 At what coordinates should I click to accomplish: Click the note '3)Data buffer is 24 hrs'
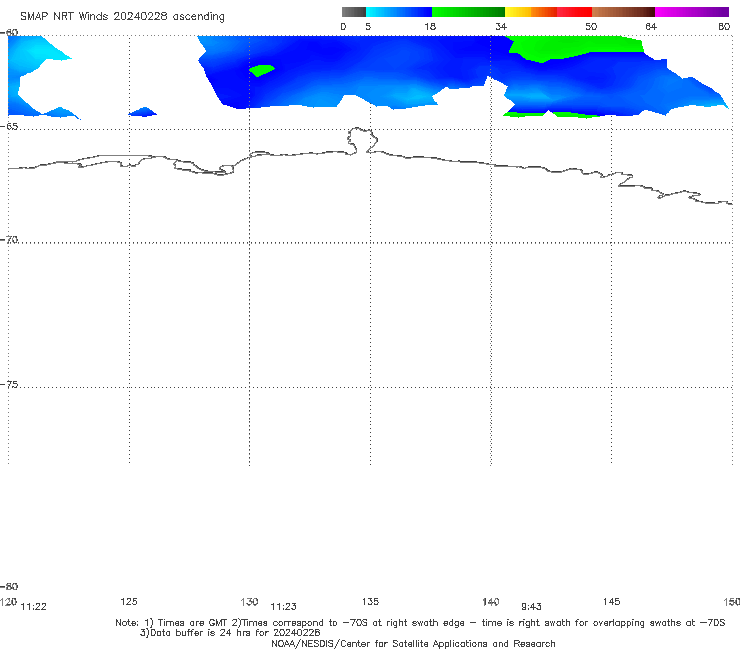click(230, 633)
